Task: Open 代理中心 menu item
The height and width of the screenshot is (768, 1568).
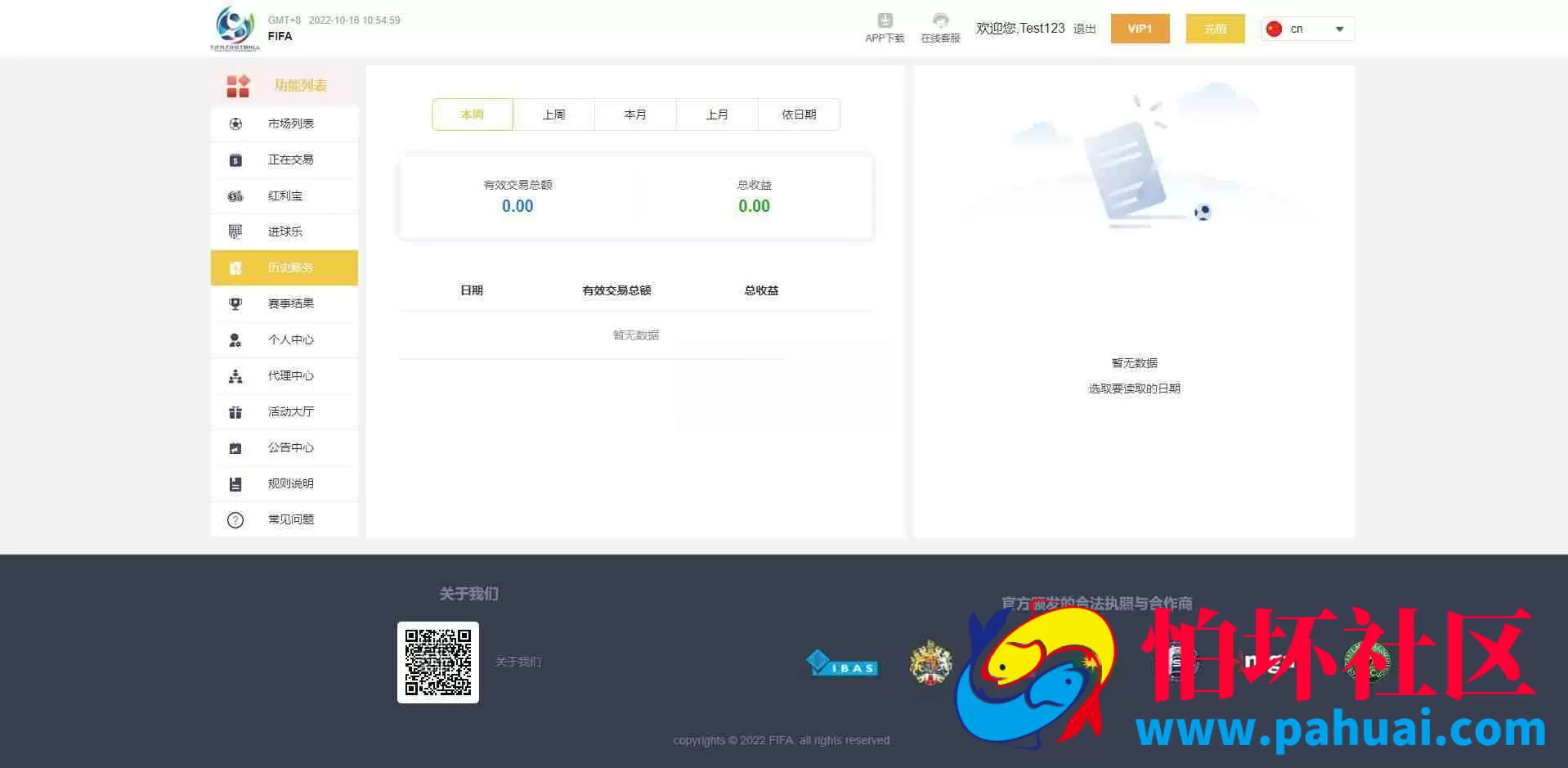Action: coord(284,375)
